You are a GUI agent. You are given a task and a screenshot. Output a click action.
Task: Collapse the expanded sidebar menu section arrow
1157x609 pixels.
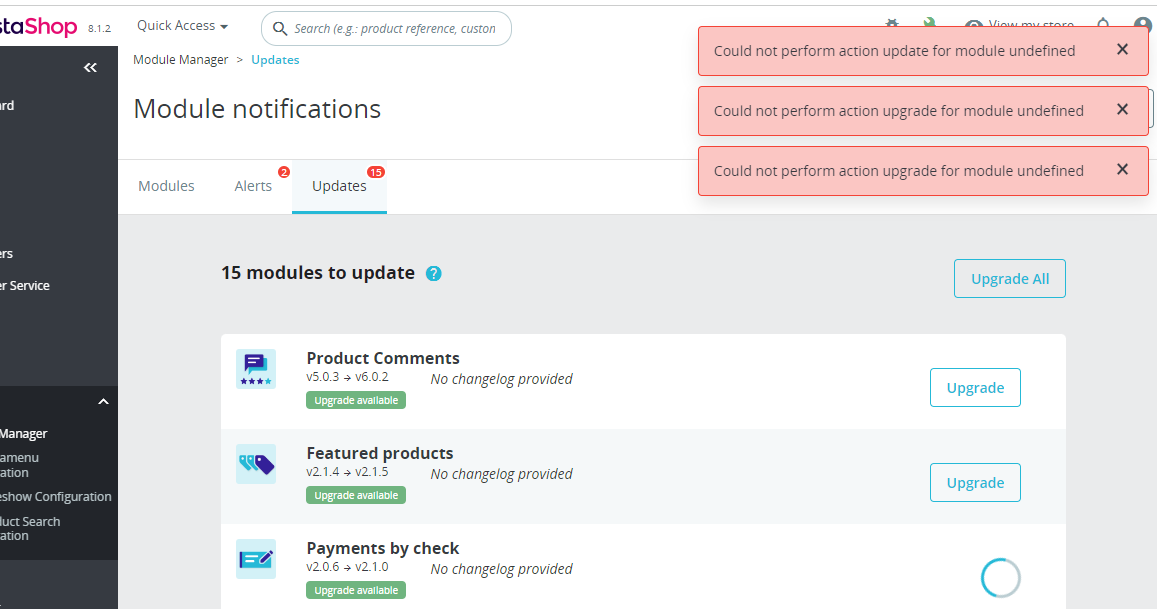click(103, 402)
